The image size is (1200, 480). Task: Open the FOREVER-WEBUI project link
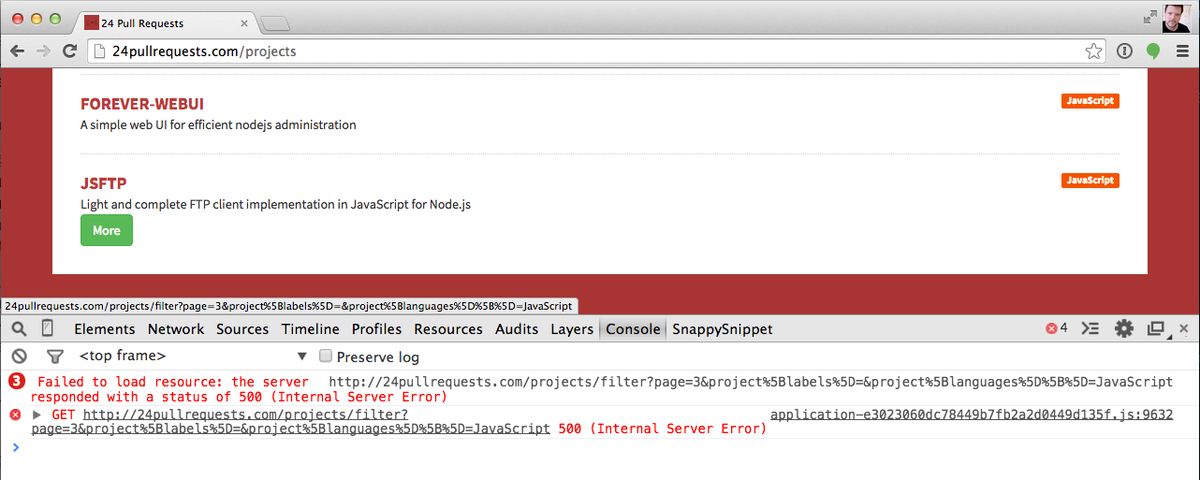(142, 104)
